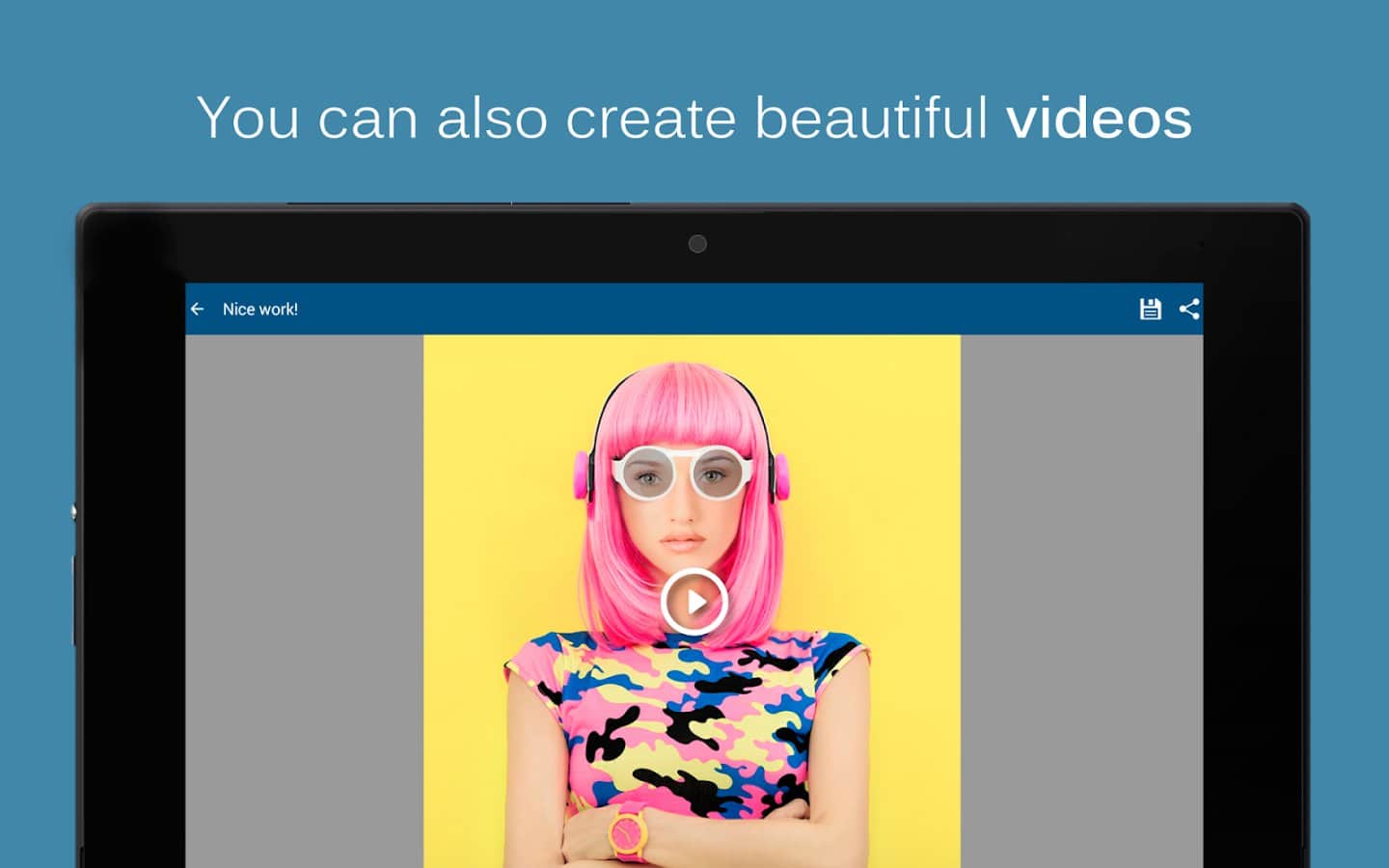Screen dimensions: 1389x868
Task: Click the tablet's black bezel beside the camera
Action: pos(868,244)
